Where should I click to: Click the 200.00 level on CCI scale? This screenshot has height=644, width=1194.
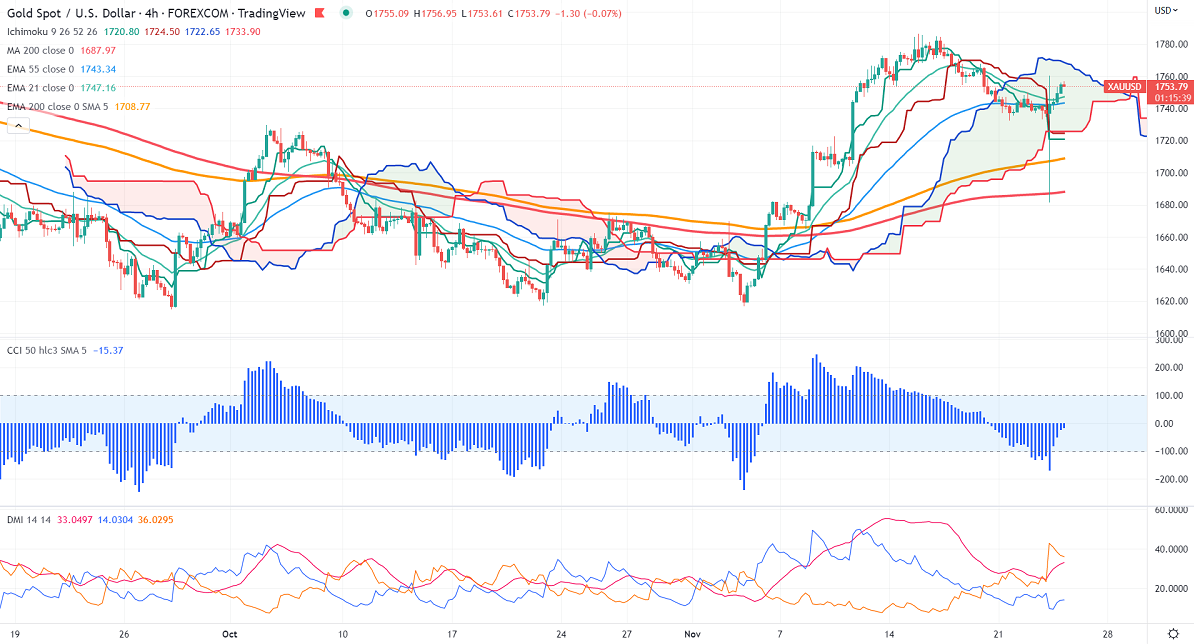pyautogui.click(x=1170, y=368)
